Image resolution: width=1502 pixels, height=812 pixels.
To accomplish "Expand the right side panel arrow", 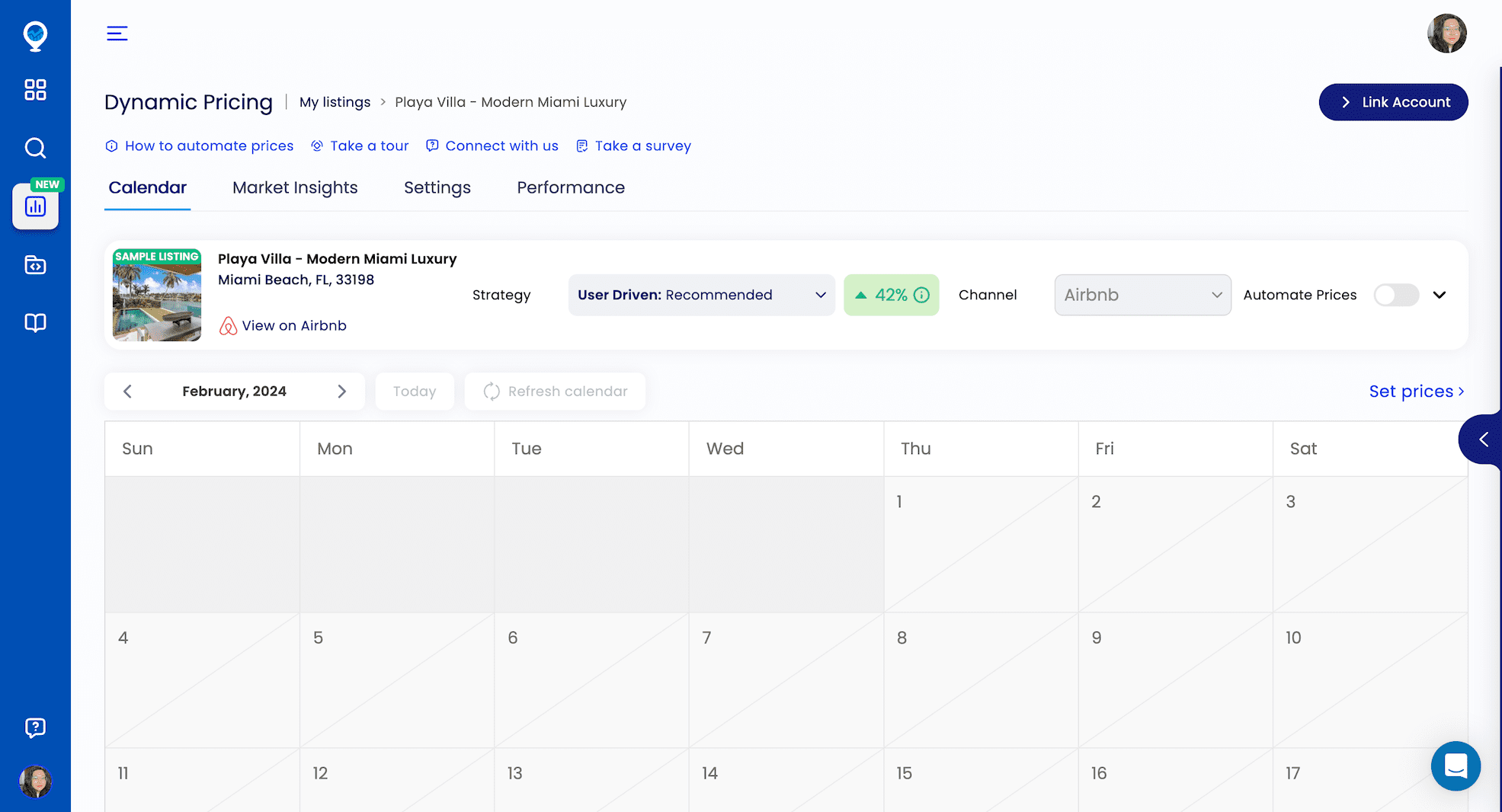I will tap(1483, 440).
